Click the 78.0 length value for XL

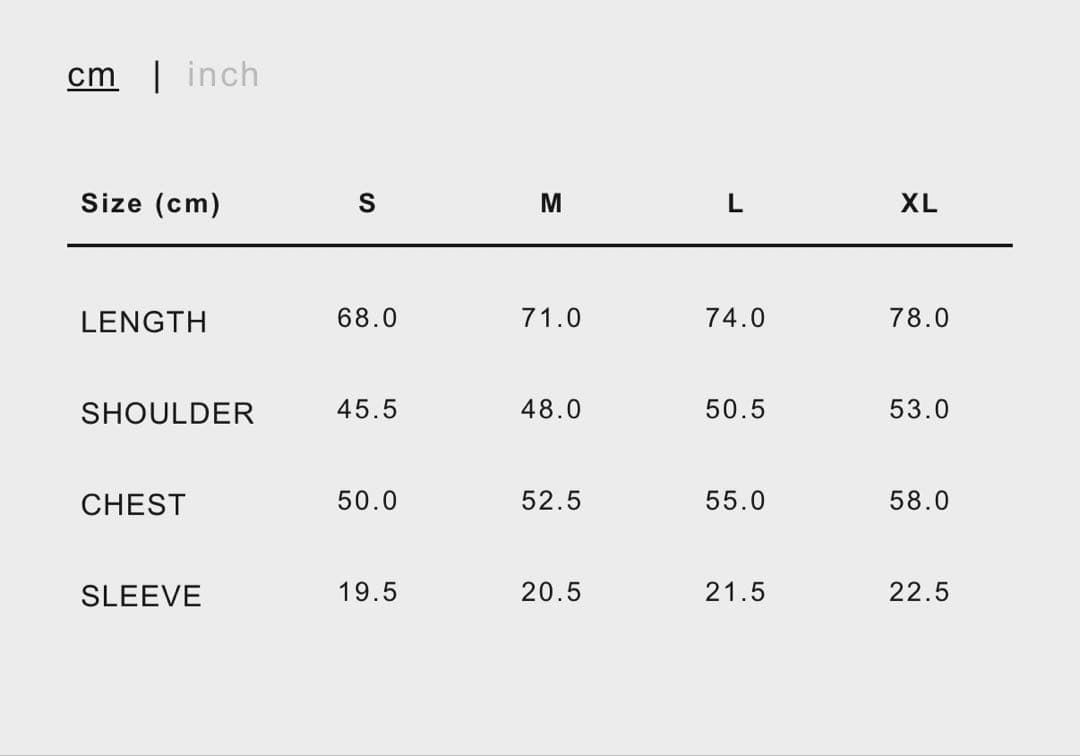coord(919,318)
